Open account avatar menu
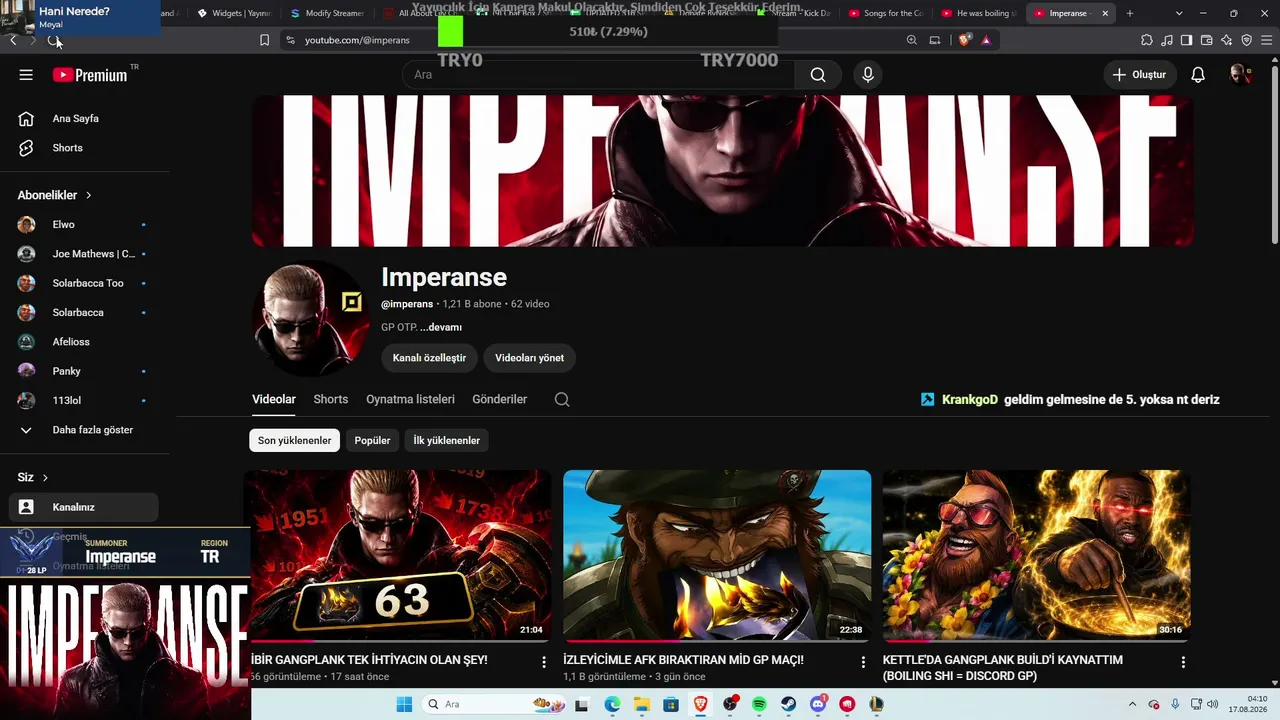Image resolution: width=1280 pixels, height=720 pixels. 1240,75
